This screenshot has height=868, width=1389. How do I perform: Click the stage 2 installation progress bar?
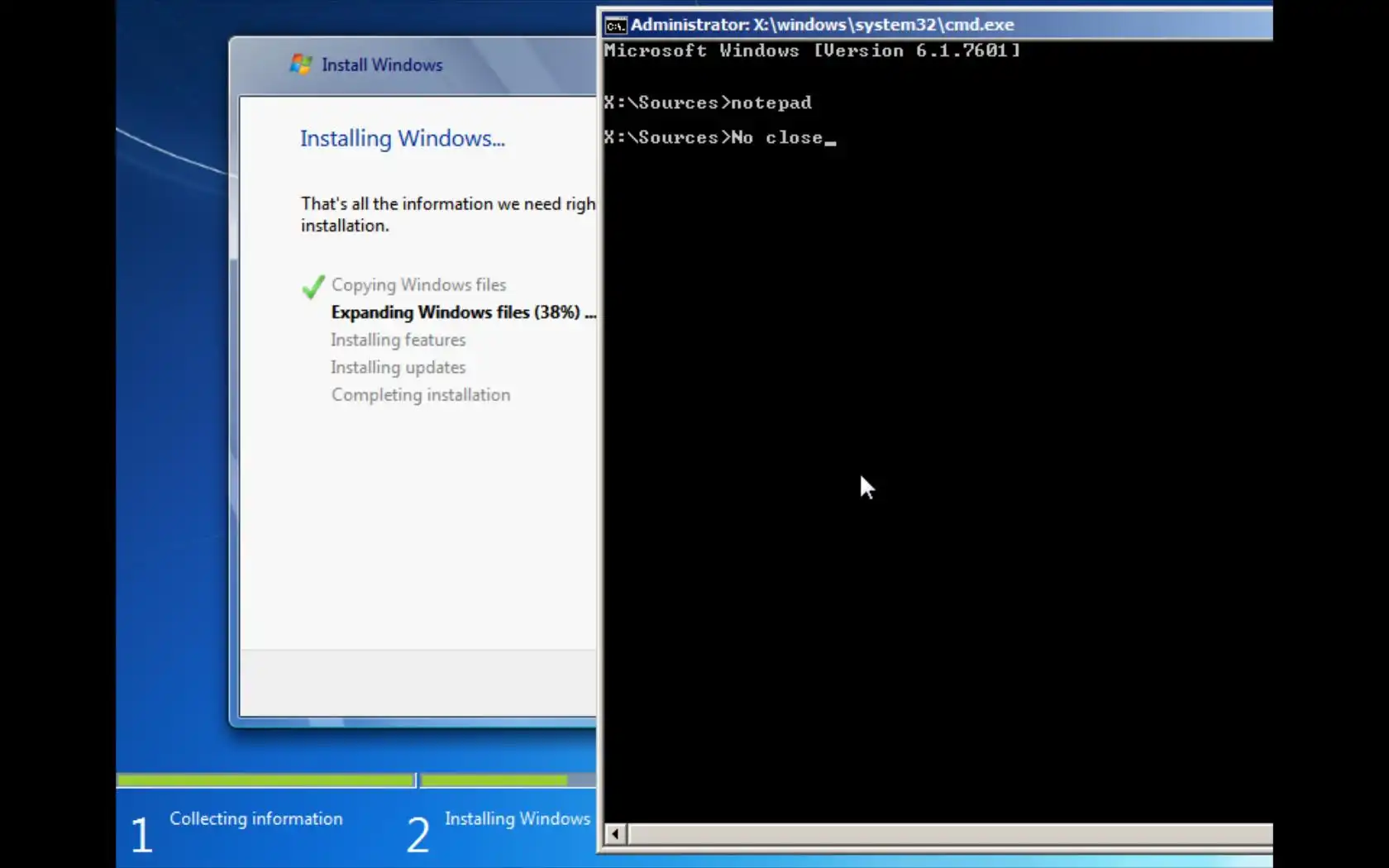coord(508,780)
